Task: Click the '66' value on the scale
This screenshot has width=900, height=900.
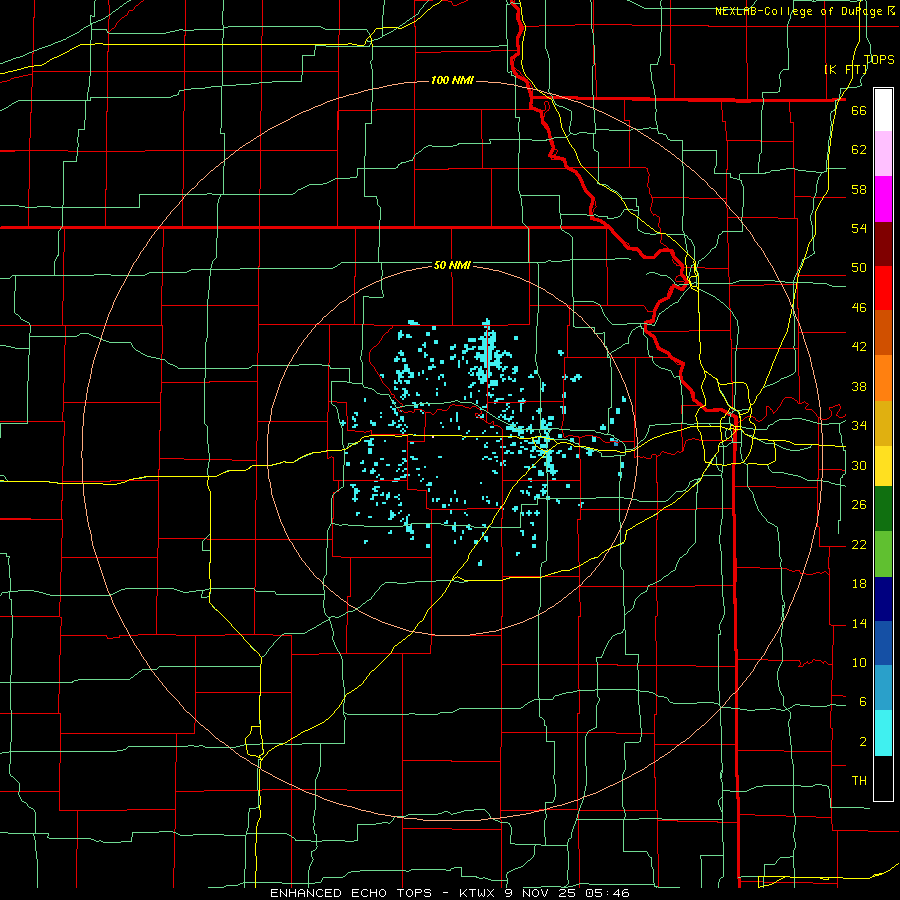Action: coord(859,110)
